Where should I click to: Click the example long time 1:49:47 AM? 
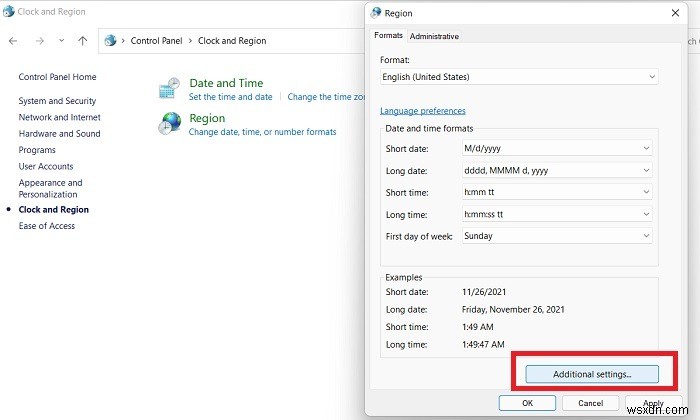click(x=483, y=345)
